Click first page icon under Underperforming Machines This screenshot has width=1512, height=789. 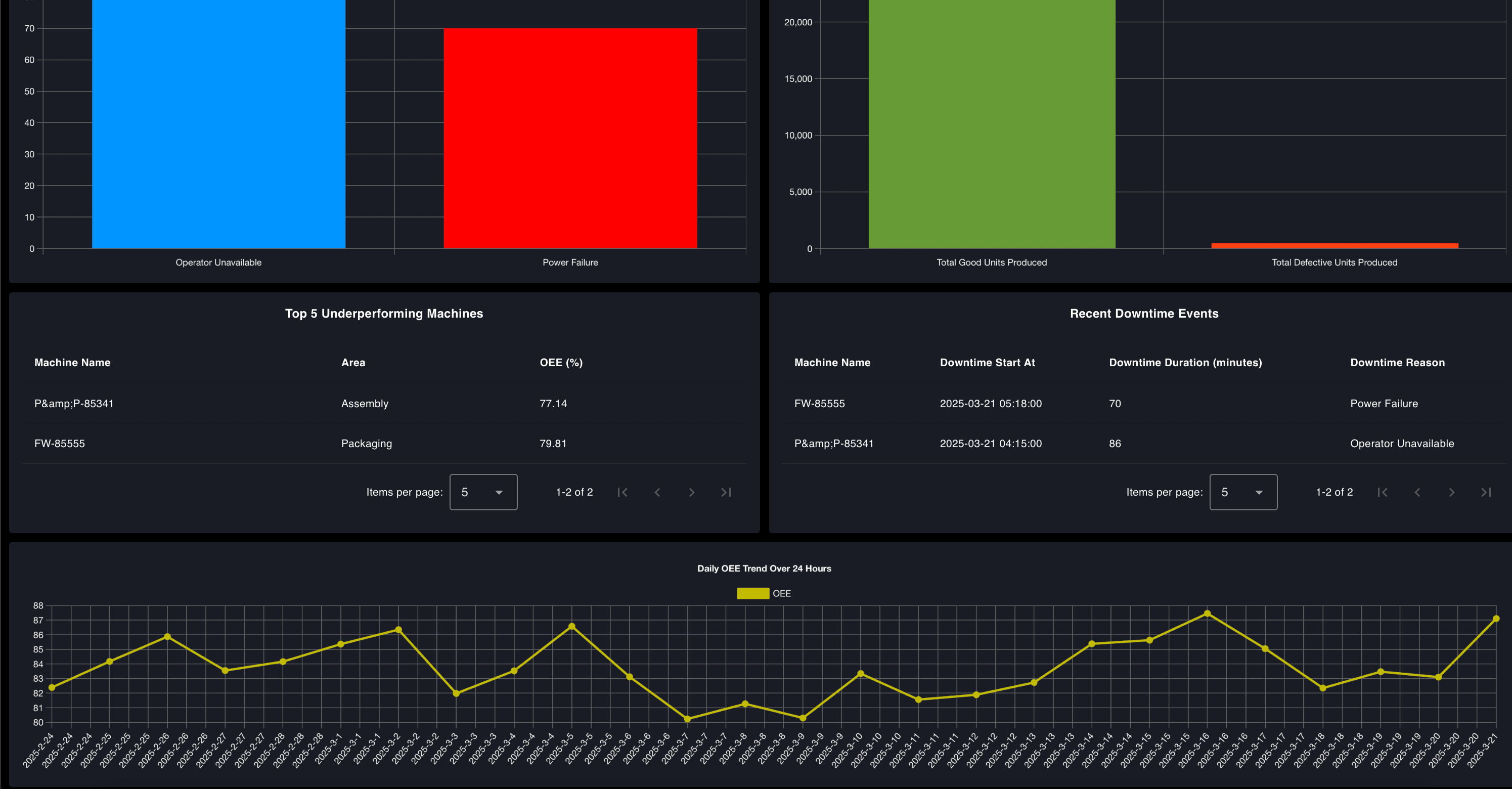(x=623, y=492)
